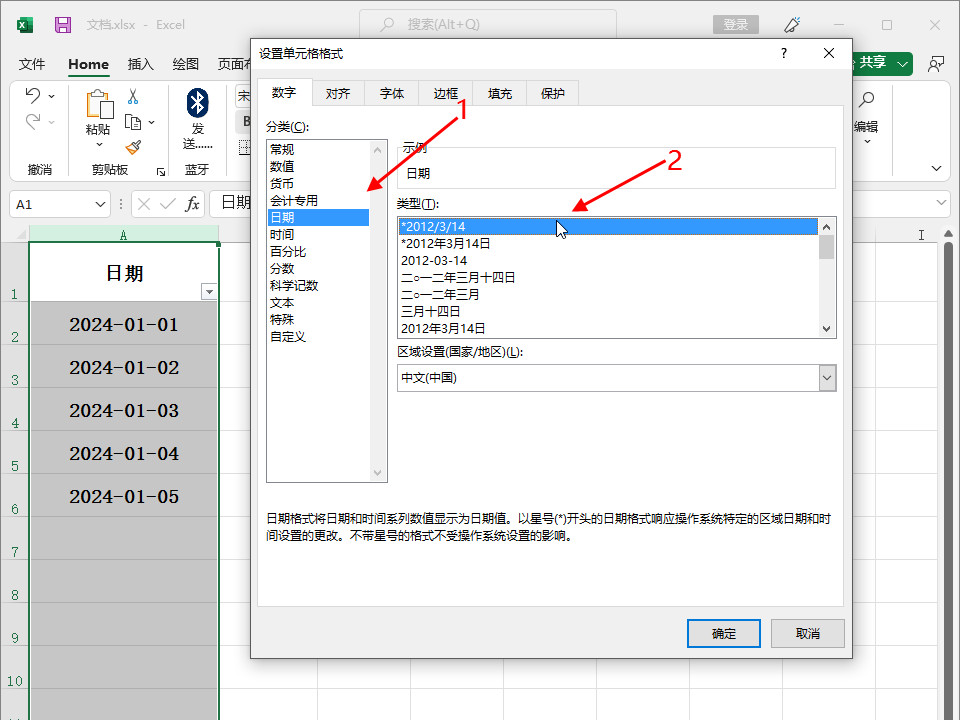Click the Paste clipboard icon

coord(99,104)
